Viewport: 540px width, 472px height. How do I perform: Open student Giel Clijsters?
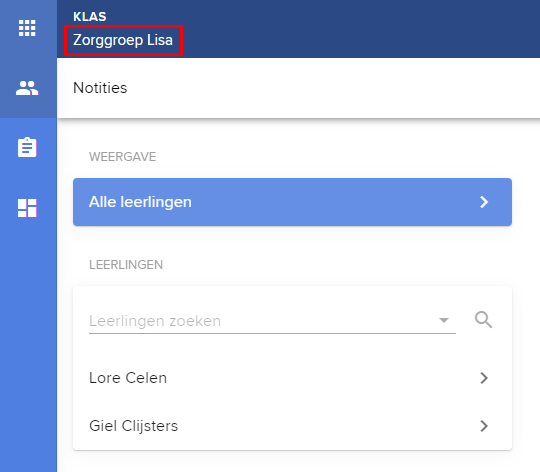click(292, 426)
